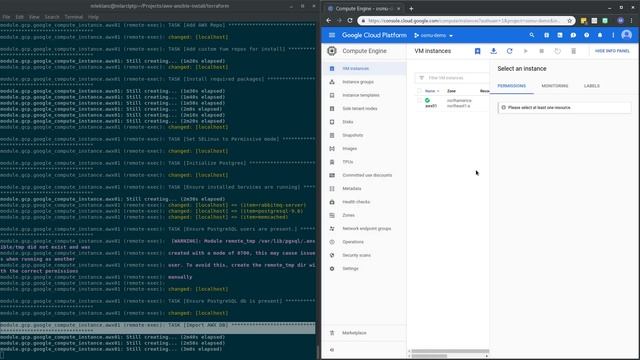Open Terminal menu in terminal window

point(74,17)
